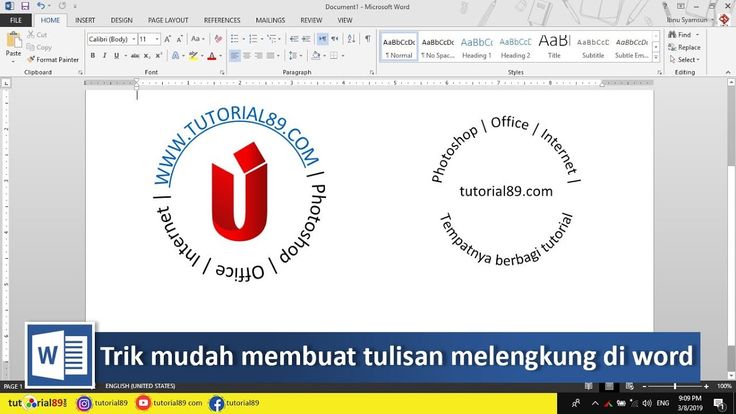The width and height of the screenshot is (736, 414).
Task: Open the Windows notification center icon
Action: [x=719, y=403]
